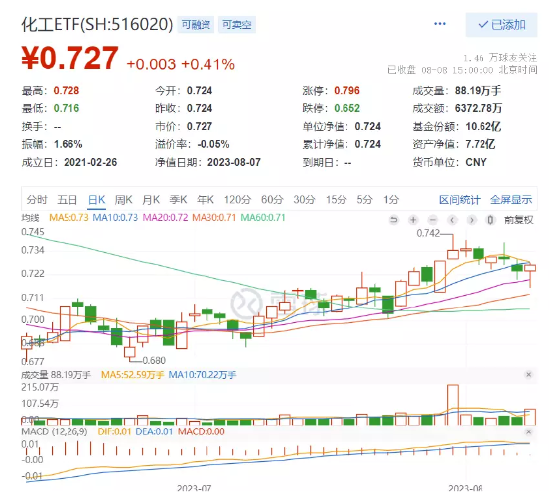Click the DEA:0.01 value label
This screenshot has width=550, height=492.
pyautogui.click(x=154, y=431)
